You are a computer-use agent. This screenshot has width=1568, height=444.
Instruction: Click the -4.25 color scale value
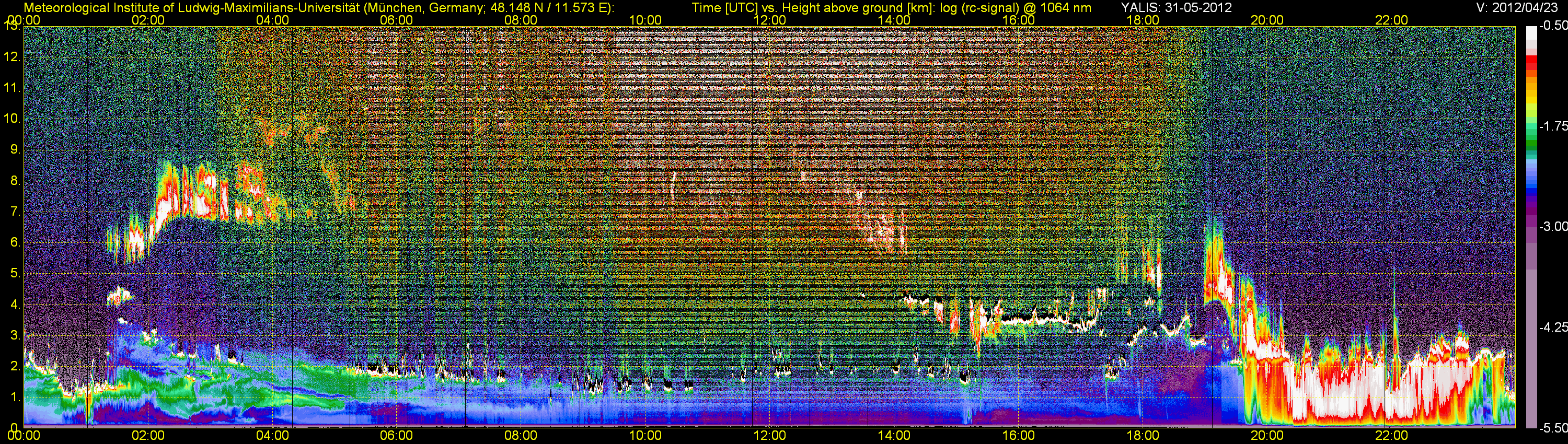tap(1553, 327)
